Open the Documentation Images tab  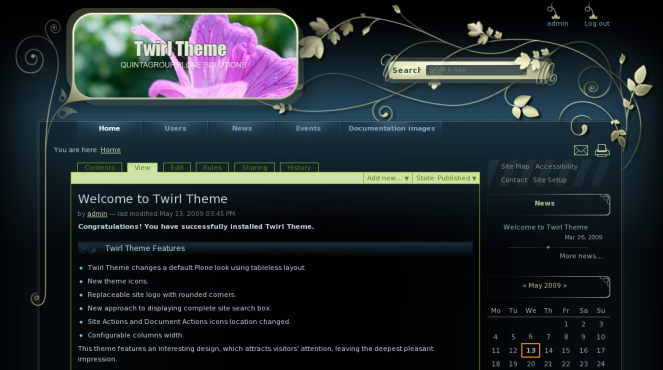(x=392, y=129)
